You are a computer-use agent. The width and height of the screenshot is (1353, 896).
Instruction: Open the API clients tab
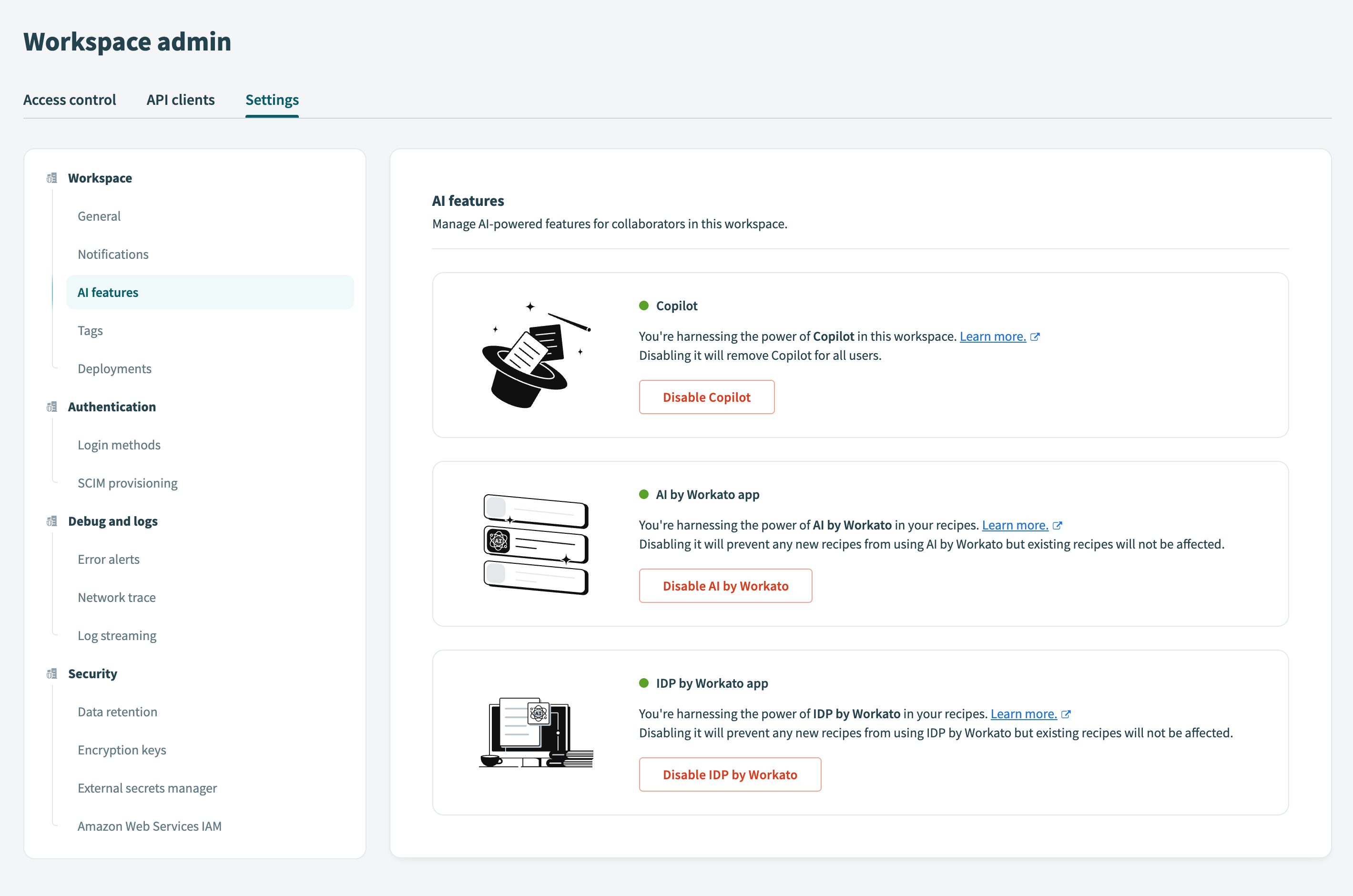181,100
